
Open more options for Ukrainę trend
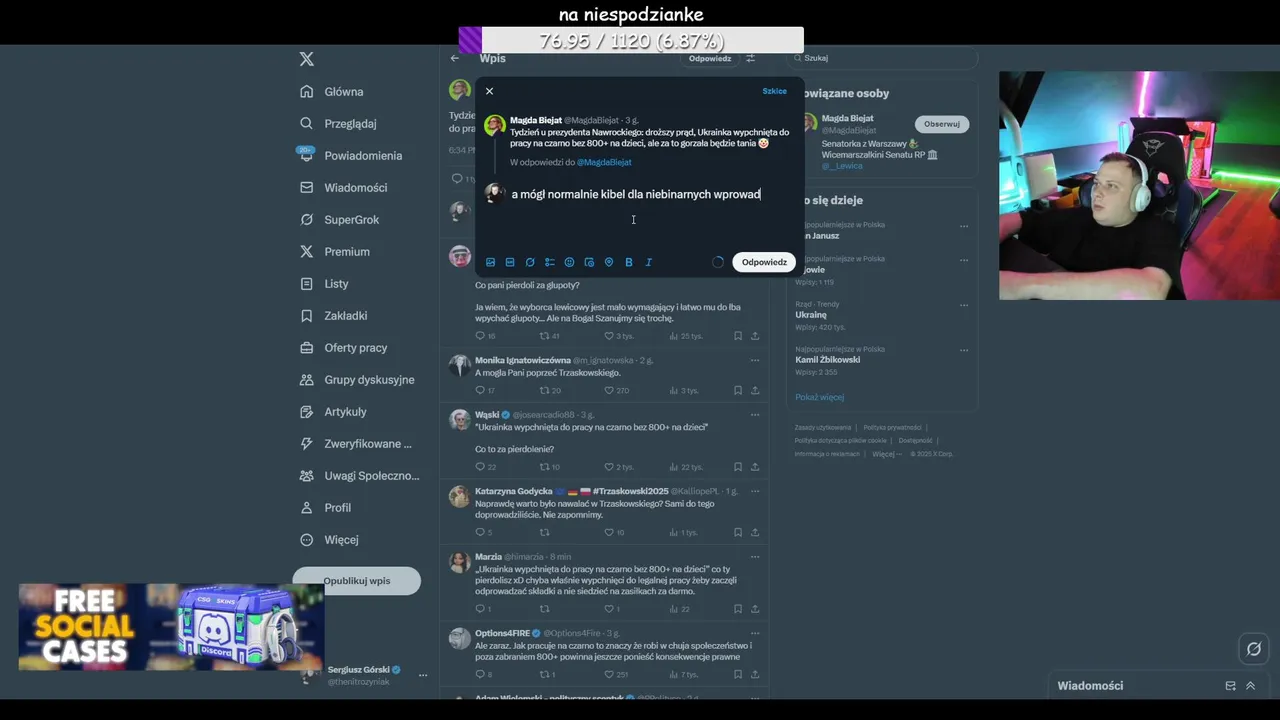click(964, 304)
